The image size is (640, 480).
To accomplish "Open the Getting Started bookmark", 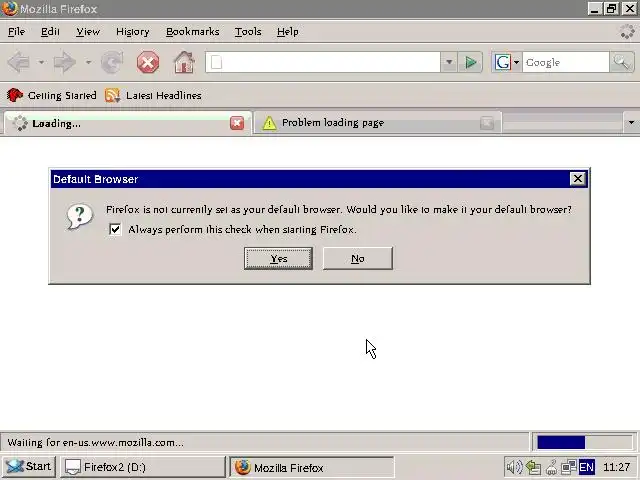I will tap(51, 96).
